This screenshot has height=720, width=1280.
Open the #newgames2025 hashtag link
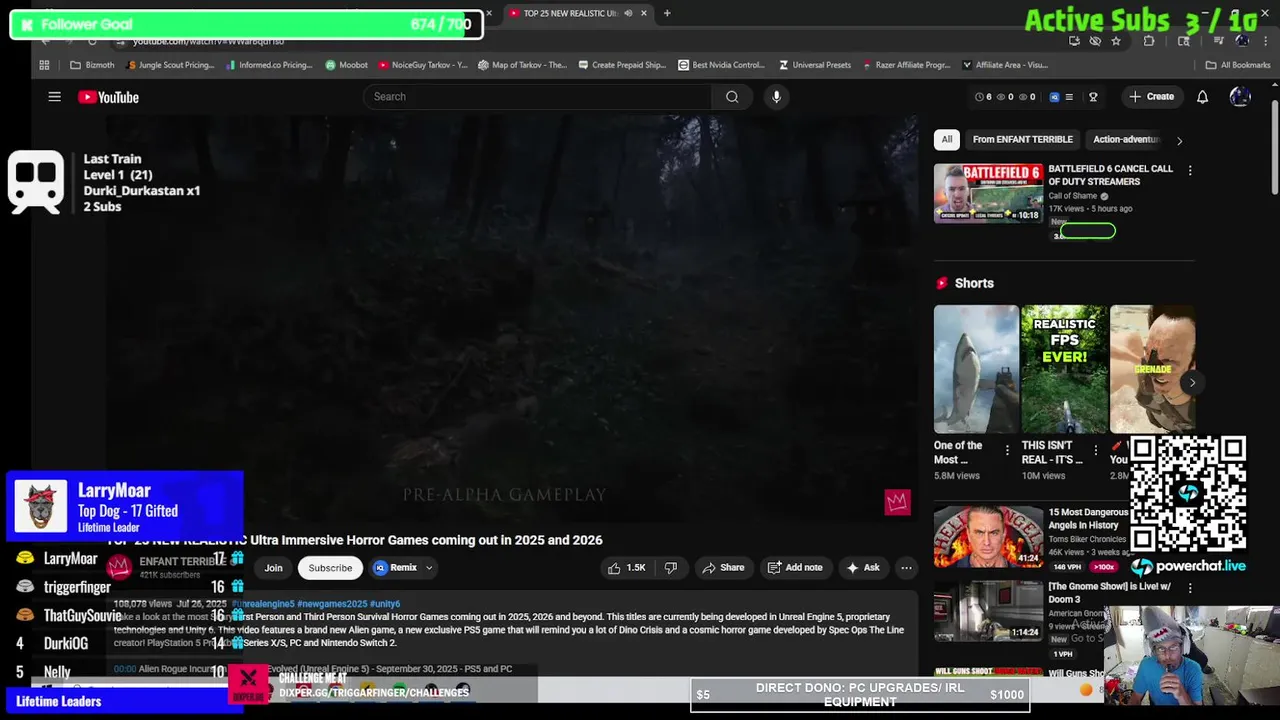click(x=332, y=604)
